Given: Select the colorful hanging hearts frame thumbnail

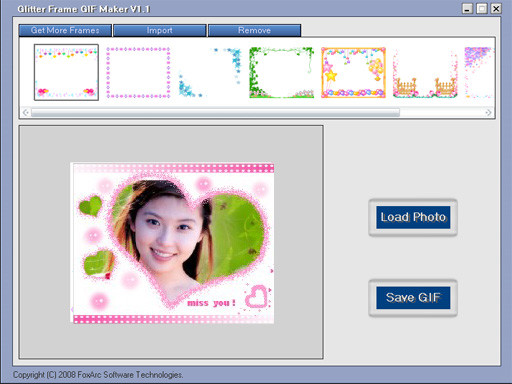Looking at the screenshot, I should [x=66, y=72].
